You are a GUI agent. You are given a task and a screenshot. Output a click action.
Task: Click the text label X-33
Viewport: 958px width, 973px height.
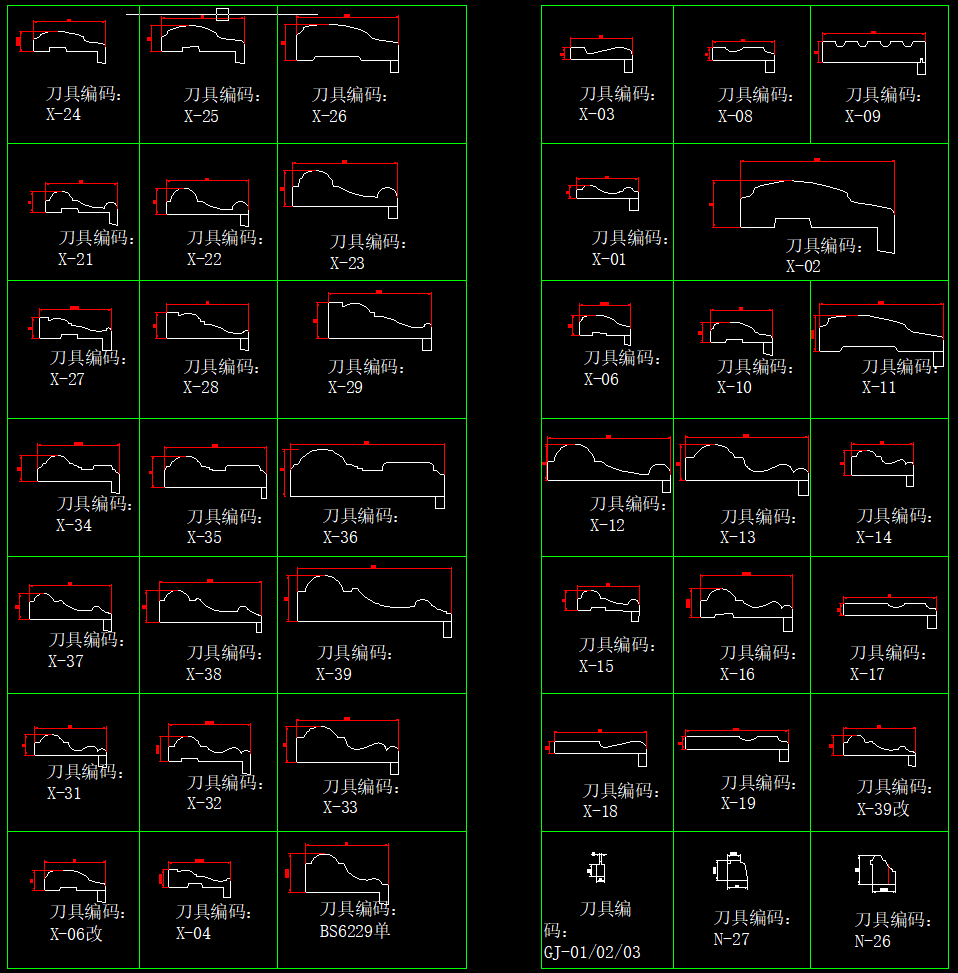340,808
